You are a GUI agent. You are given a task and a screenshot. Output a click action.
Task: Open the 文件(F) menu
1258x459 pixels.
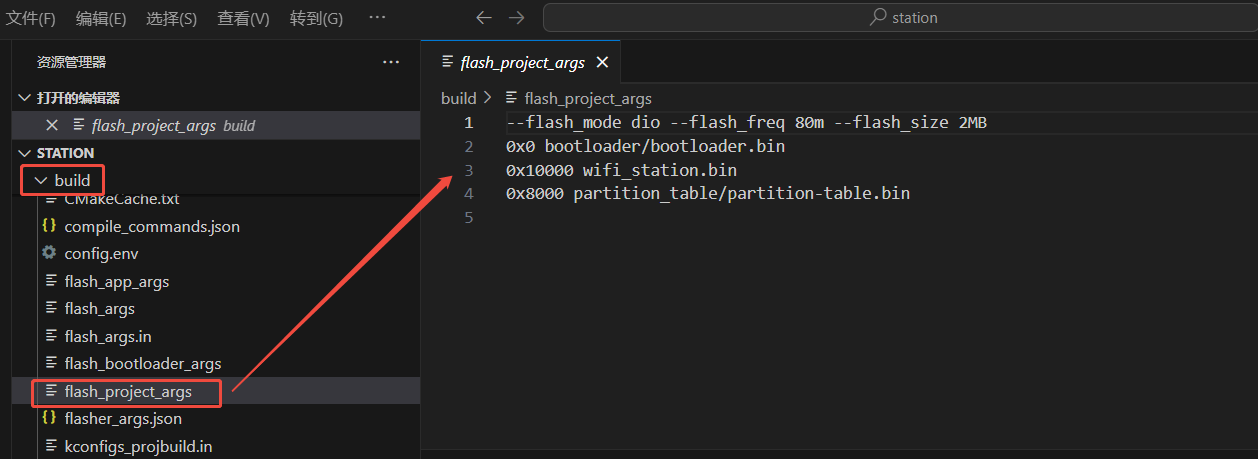(x=31, y=18)
